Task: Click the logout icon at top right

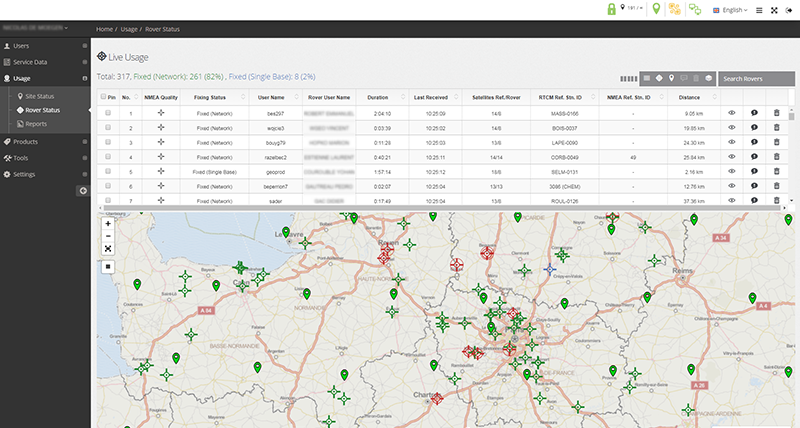Action: [x=788, y=10]
